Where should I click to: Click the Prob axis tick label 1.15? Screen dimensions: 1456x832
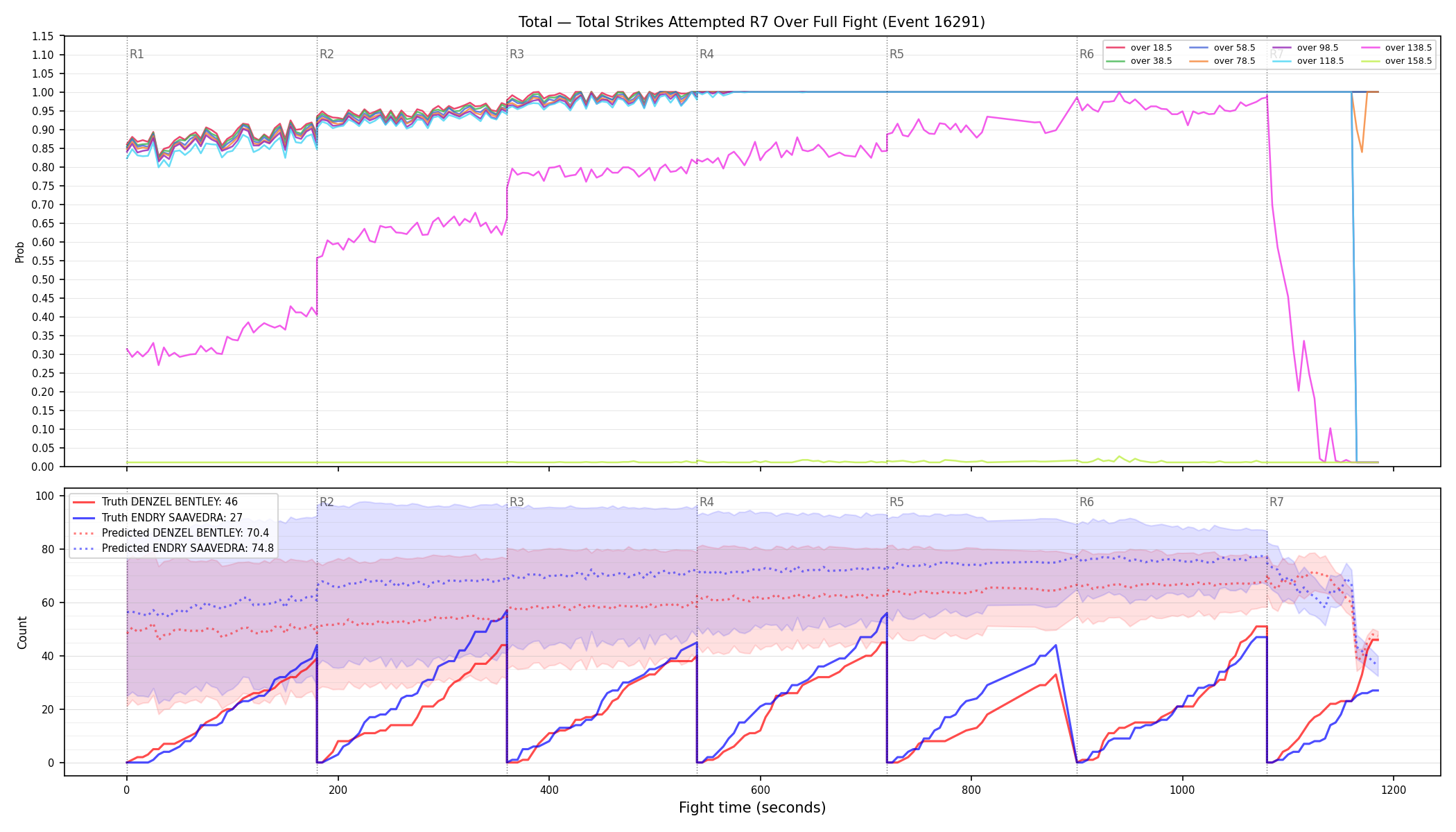pos(43,36)
